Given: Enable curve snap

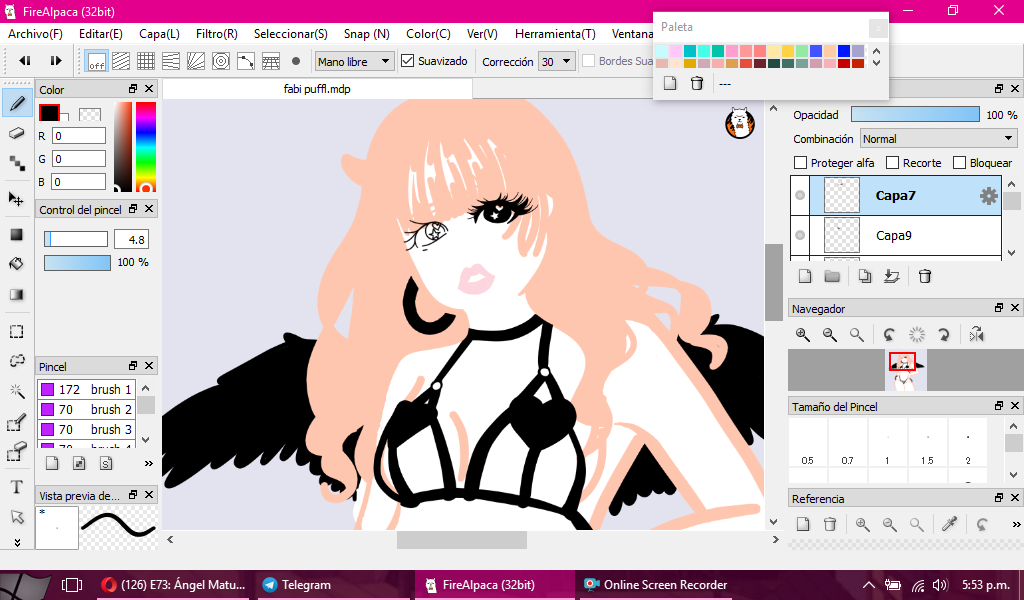Looking at the screenshot, I should [x=246, y=61].
